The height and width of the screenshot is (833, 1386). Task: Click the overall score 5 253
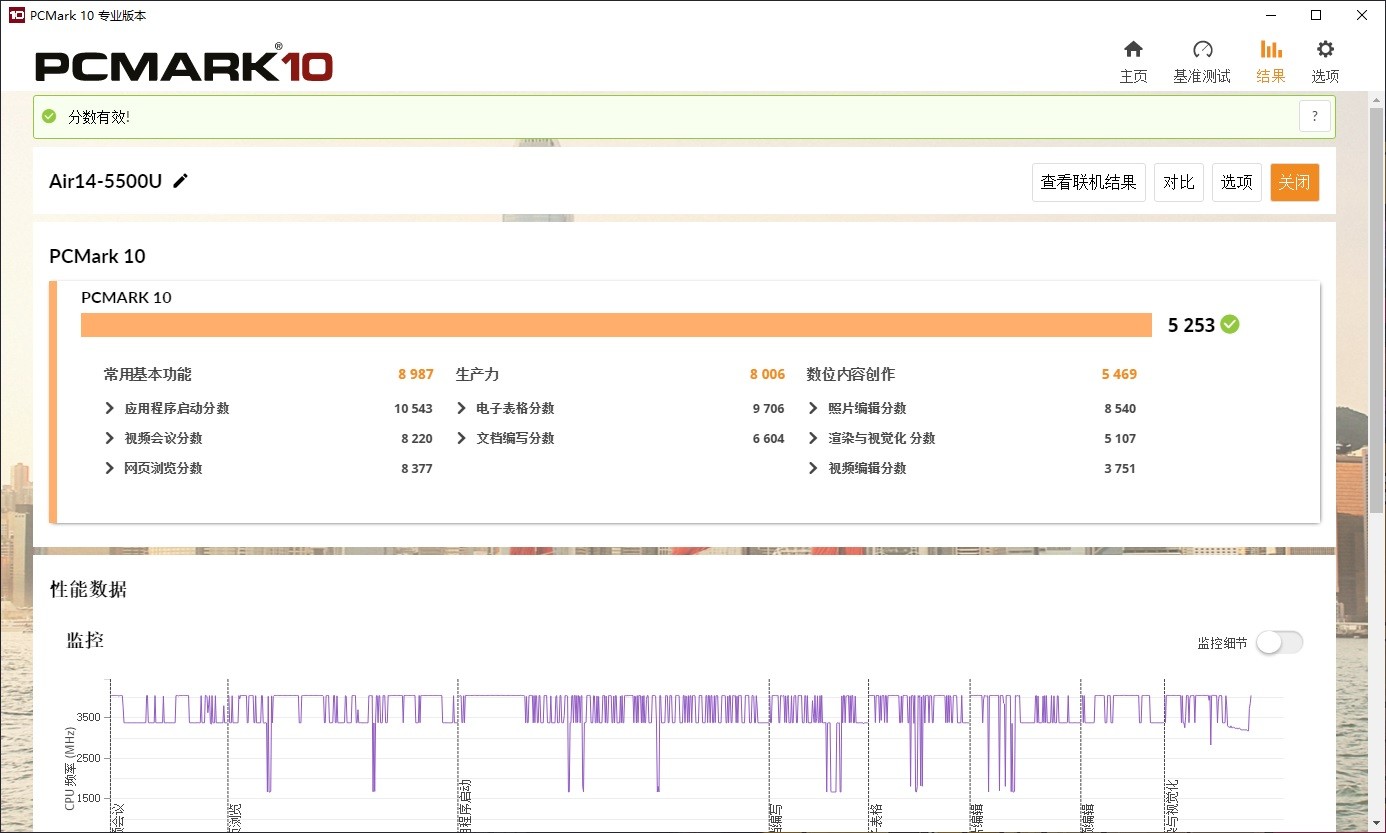pyautogui.click(x=1191, y=325)
